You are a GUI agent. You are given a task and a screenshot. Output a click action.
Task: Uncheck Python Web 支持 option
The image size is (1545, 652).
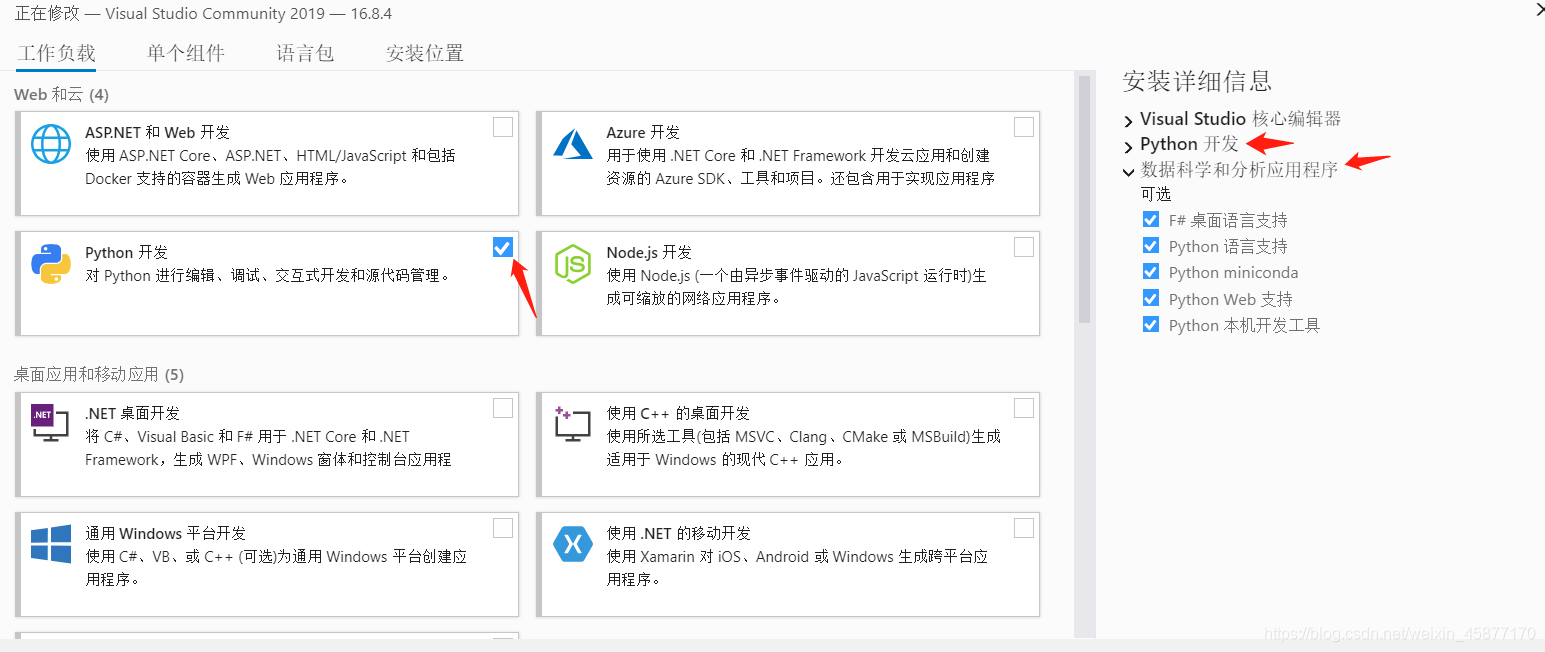pos(1151,298)
